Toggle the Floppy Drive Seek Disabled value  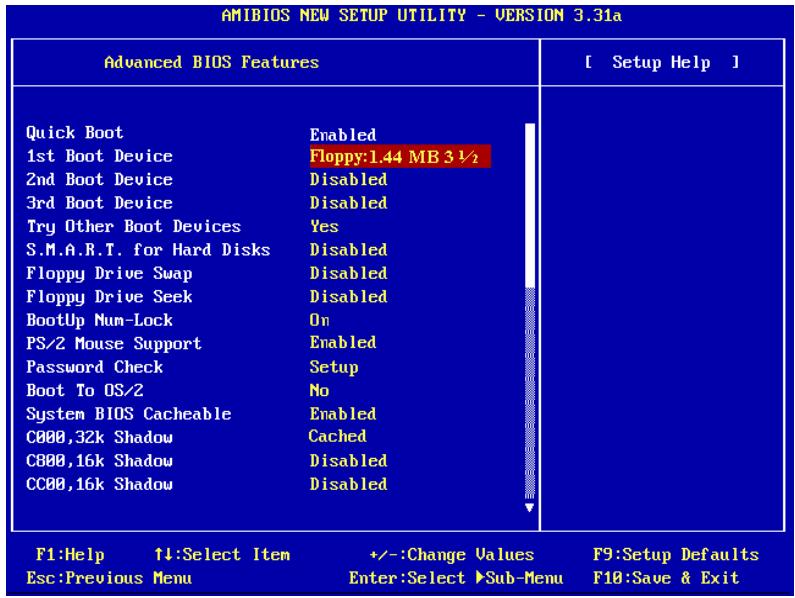(x=348, y=296)
